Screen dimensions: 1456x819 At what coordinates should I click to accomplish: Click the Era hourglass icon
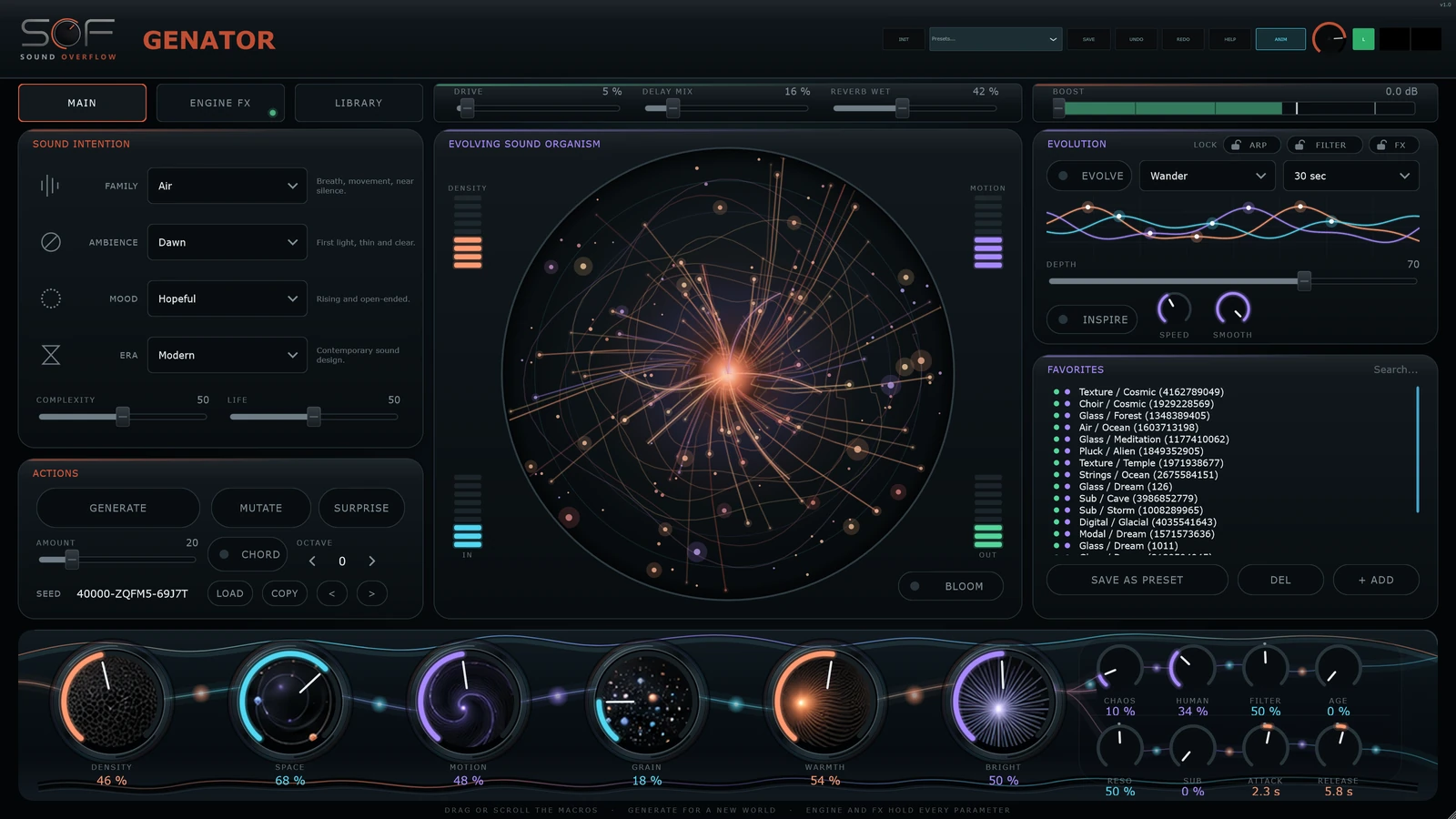pos(51,355)
